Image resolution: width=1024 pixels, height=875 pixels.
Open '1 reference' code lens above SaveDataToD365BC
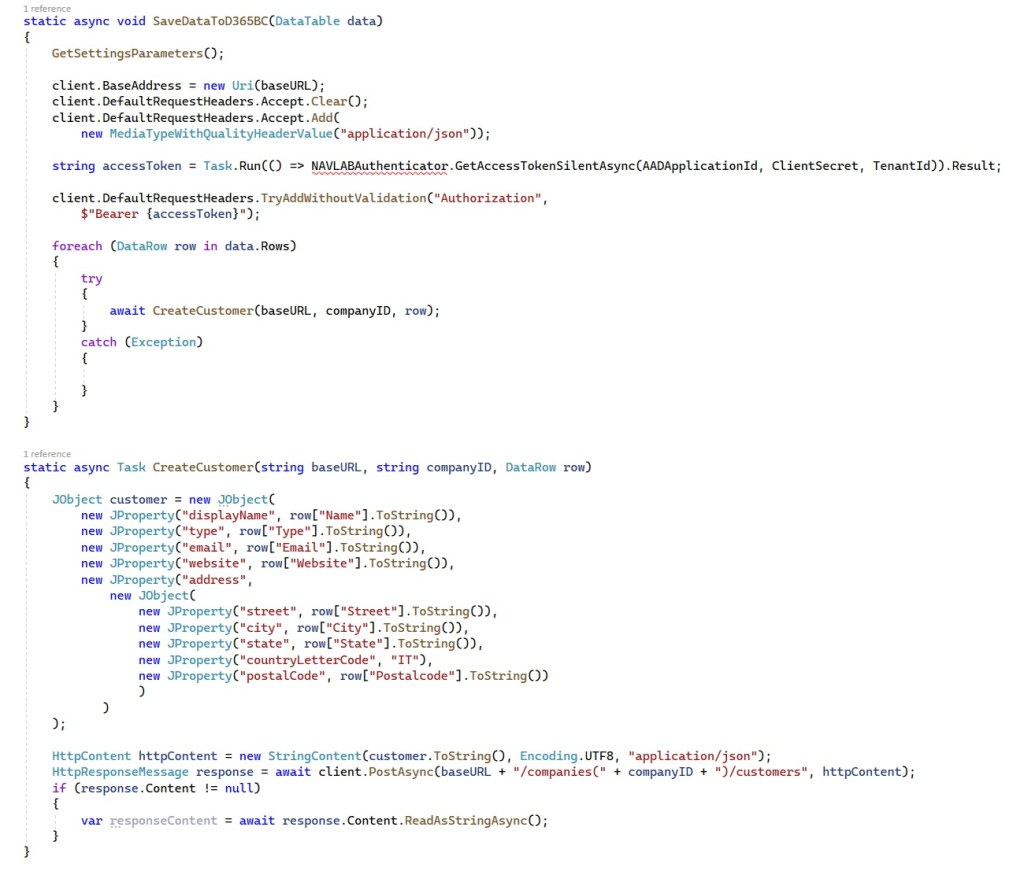(x=46, y=8)
